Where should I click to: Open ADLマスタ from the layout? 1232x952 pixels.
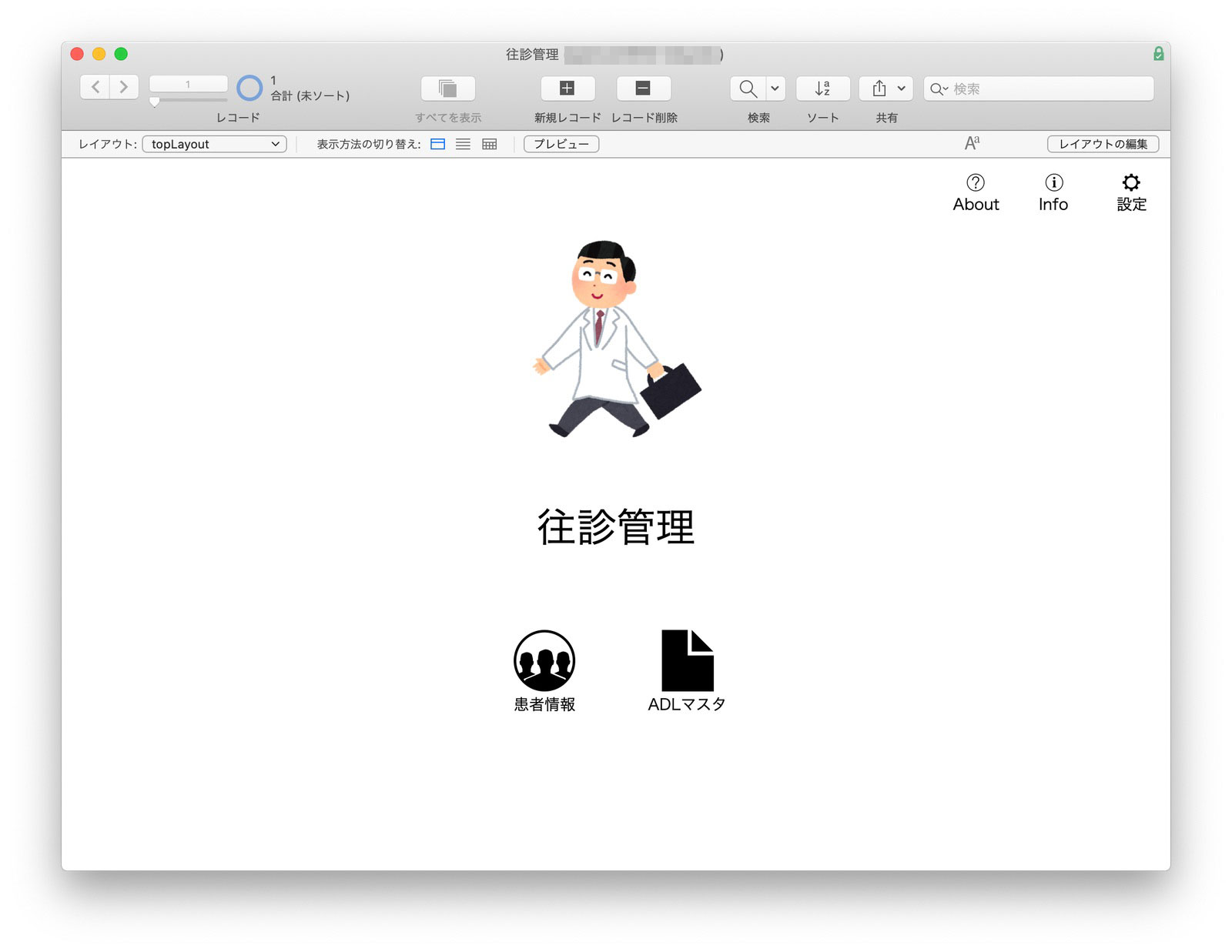tap(685, 662)
